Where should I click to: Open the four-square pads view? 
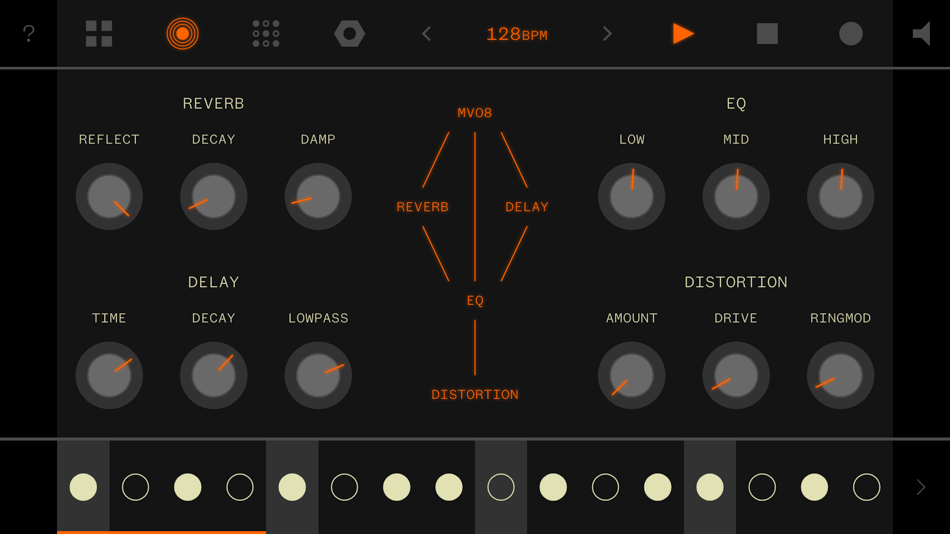99,33
